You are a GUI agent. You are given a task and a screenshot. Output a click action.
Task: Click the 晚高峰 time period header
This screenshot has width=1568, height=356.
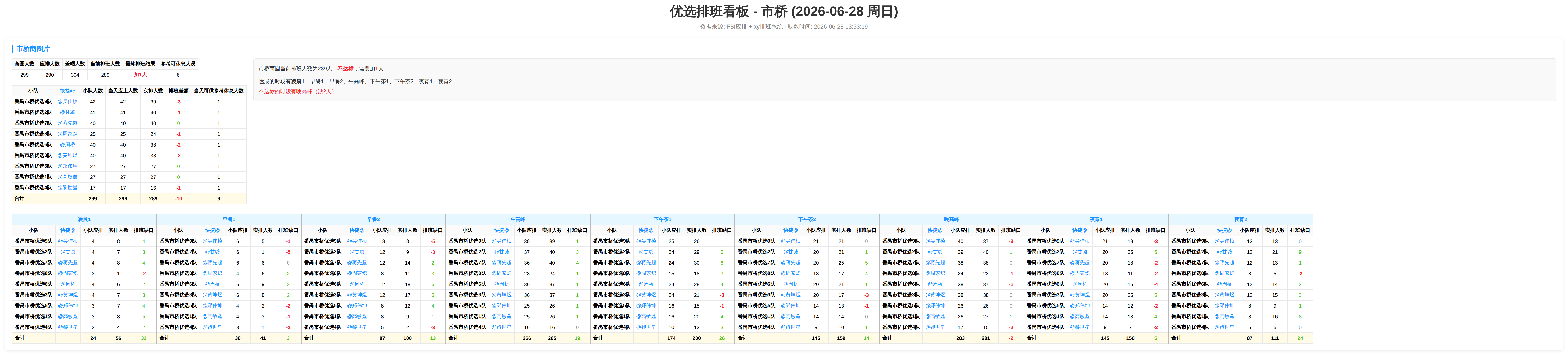(x=951, y=220)
